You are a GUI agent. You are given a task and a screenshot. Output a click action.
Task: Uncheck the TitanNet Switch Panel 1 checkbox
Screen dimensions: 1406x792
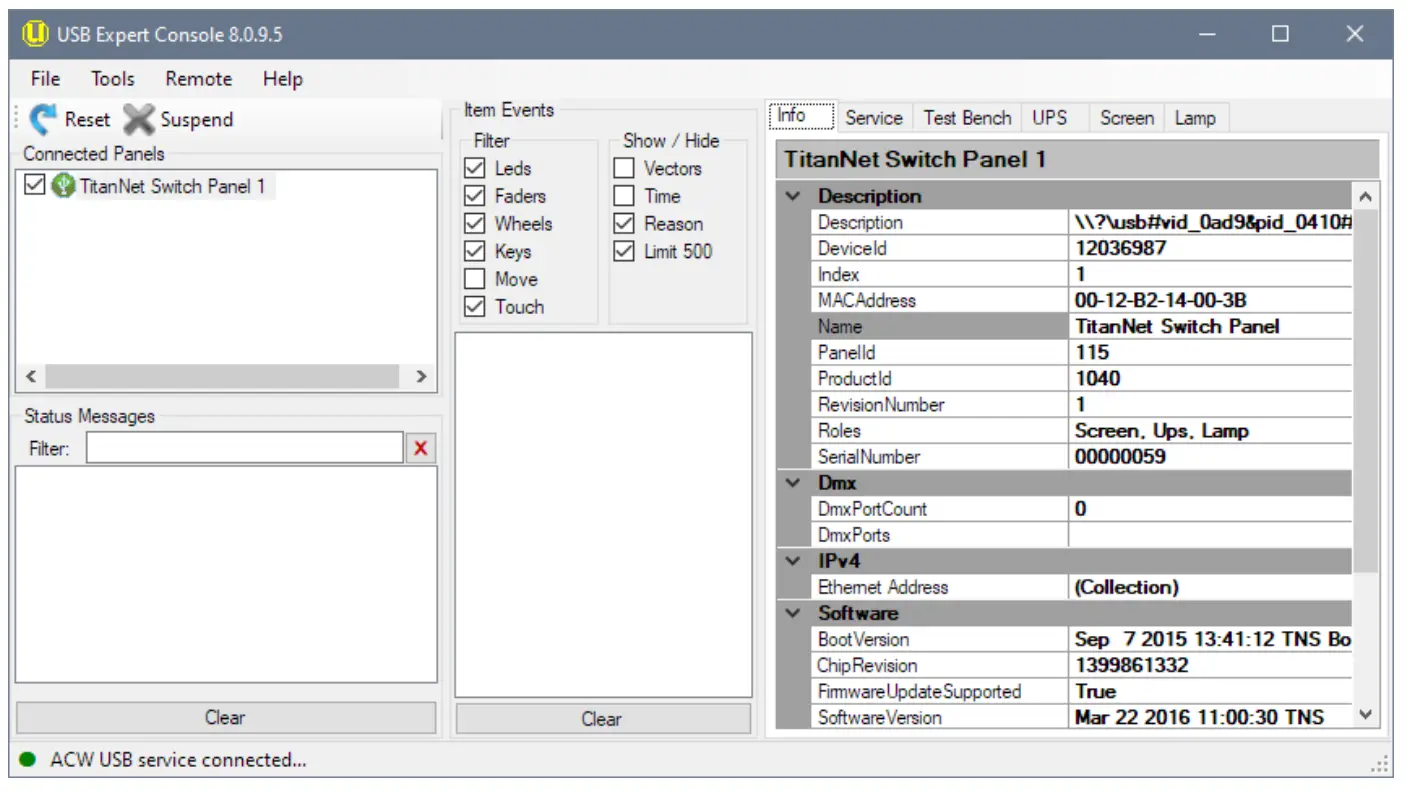pyautogui.click(x=34, y=185)
